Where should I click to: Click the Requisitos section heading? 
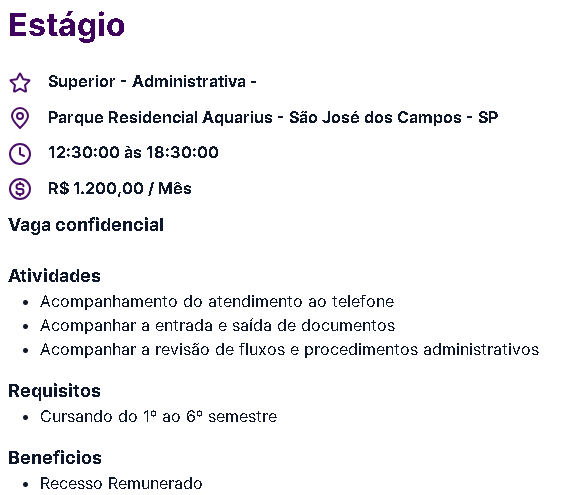point(54,391)
